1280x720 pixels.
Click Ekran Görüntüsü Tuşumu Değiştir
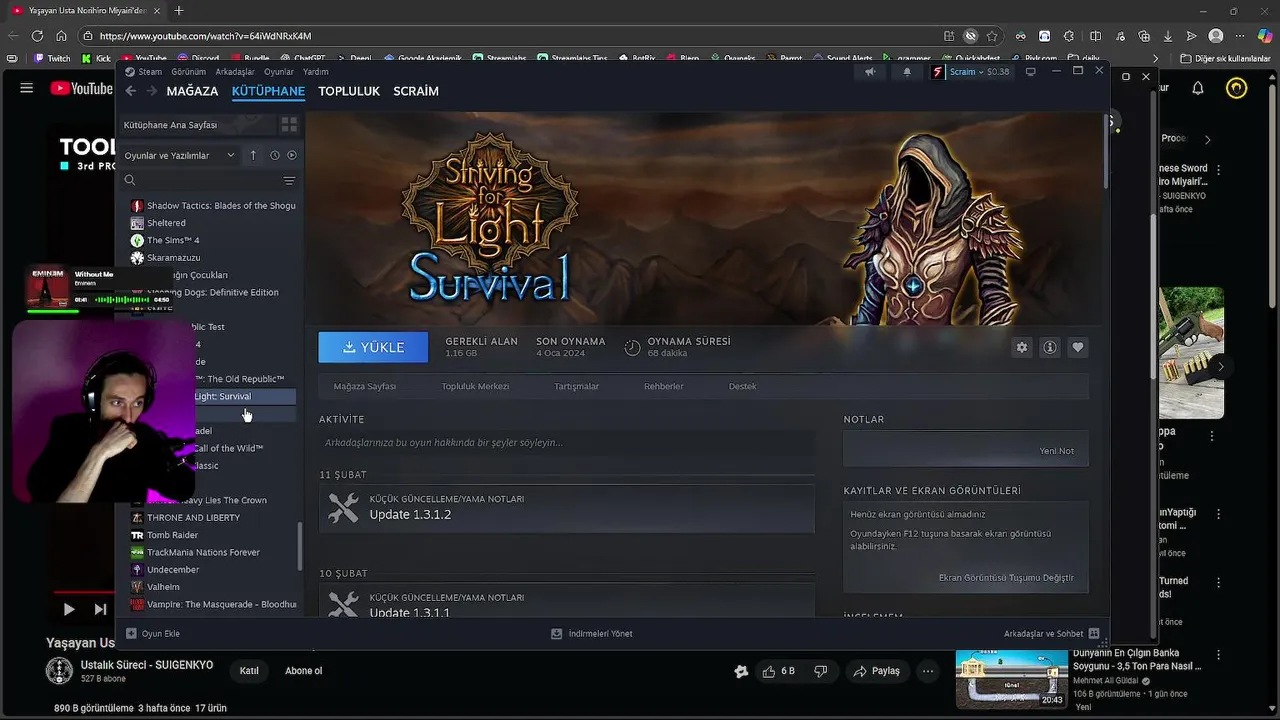click(x=1006, y=578)
